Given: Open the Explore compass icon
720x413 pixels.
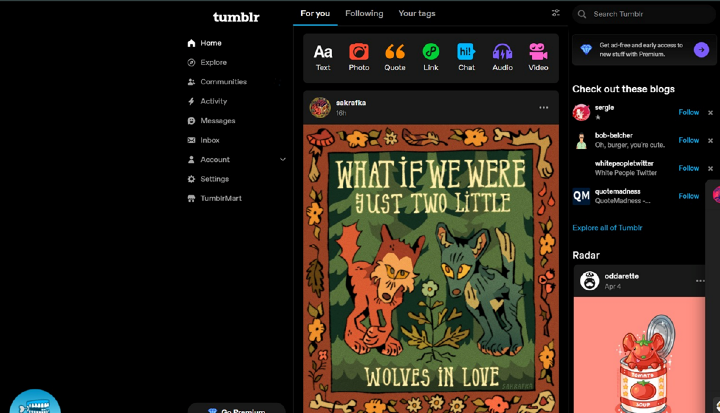Looking at the screenshot, I should tap(191, 62).
